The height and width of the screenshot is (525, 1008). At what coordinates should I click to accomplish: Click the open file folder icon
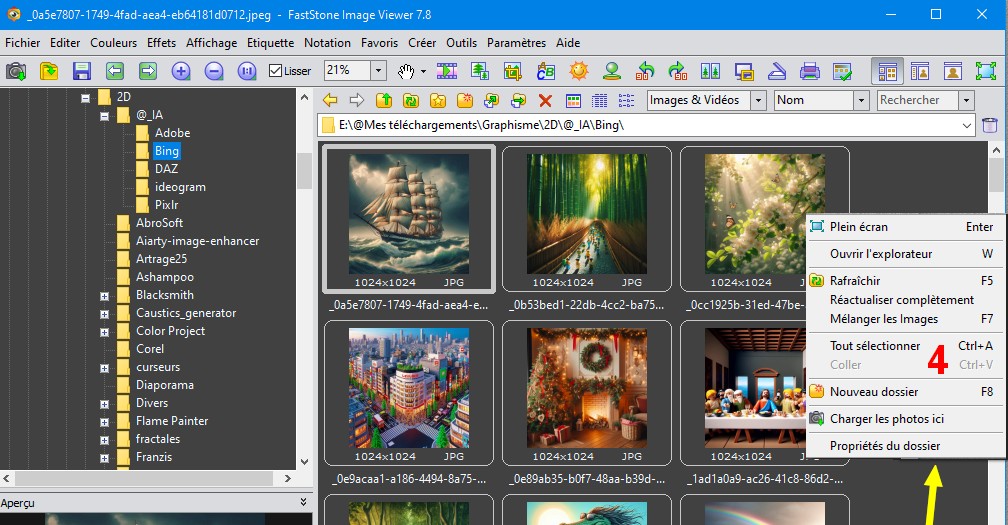pos(49,71)
